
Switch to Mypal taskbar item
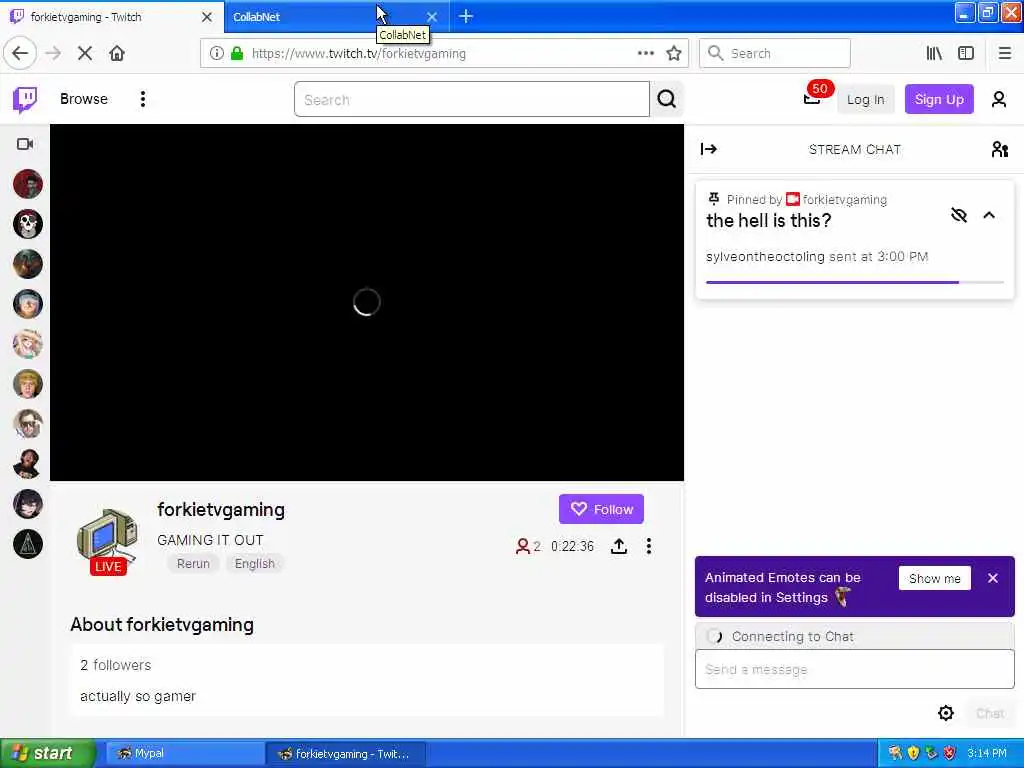(x=185, y=754)
